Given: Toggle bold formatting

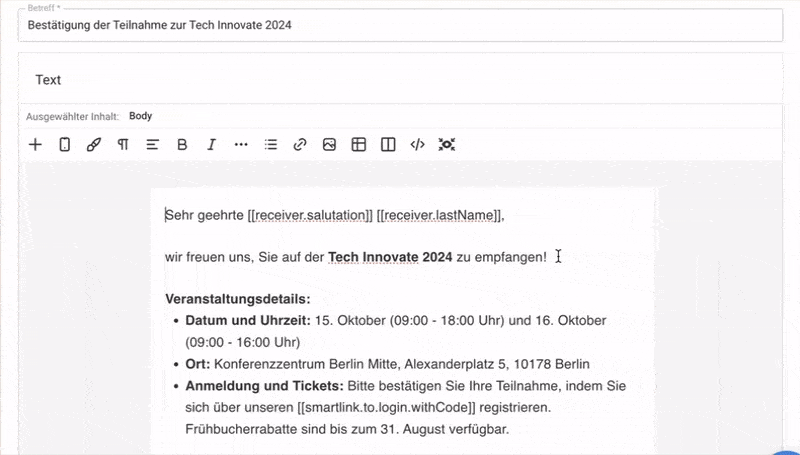Looking at the screenshot, I should pos(182,144).
